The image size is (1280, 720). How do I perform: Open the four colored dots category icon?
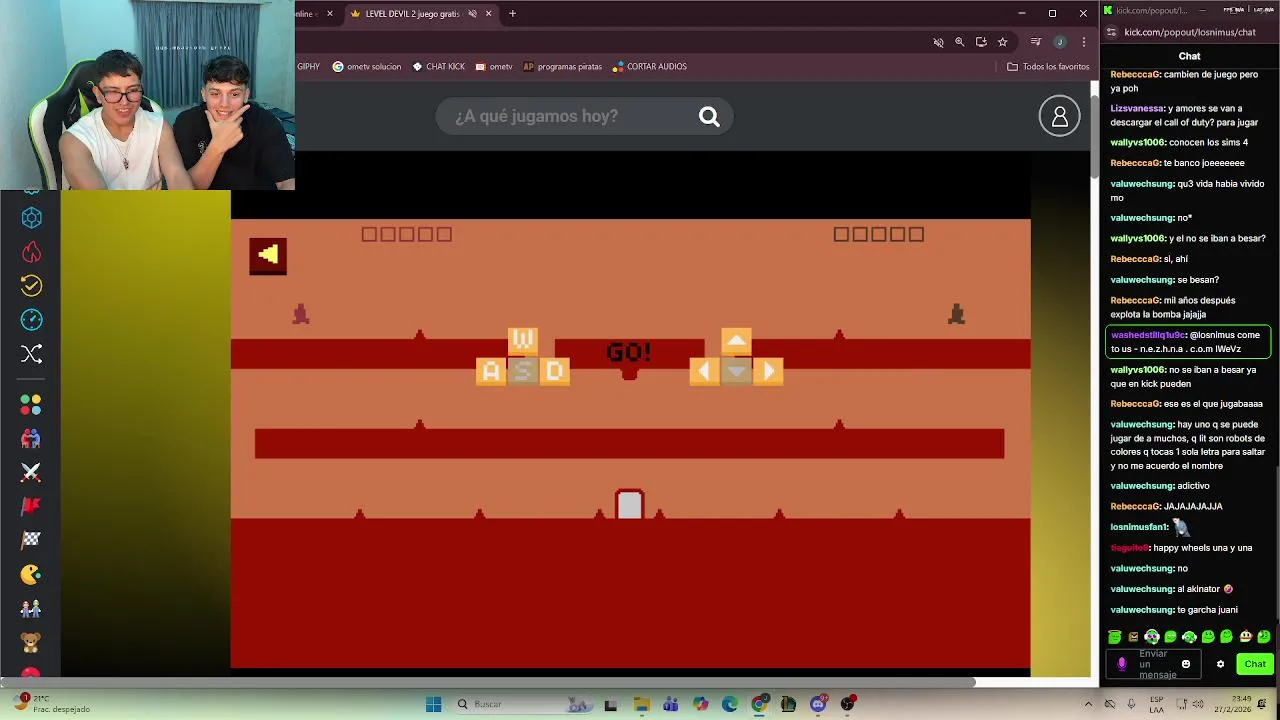pos(31,405)
